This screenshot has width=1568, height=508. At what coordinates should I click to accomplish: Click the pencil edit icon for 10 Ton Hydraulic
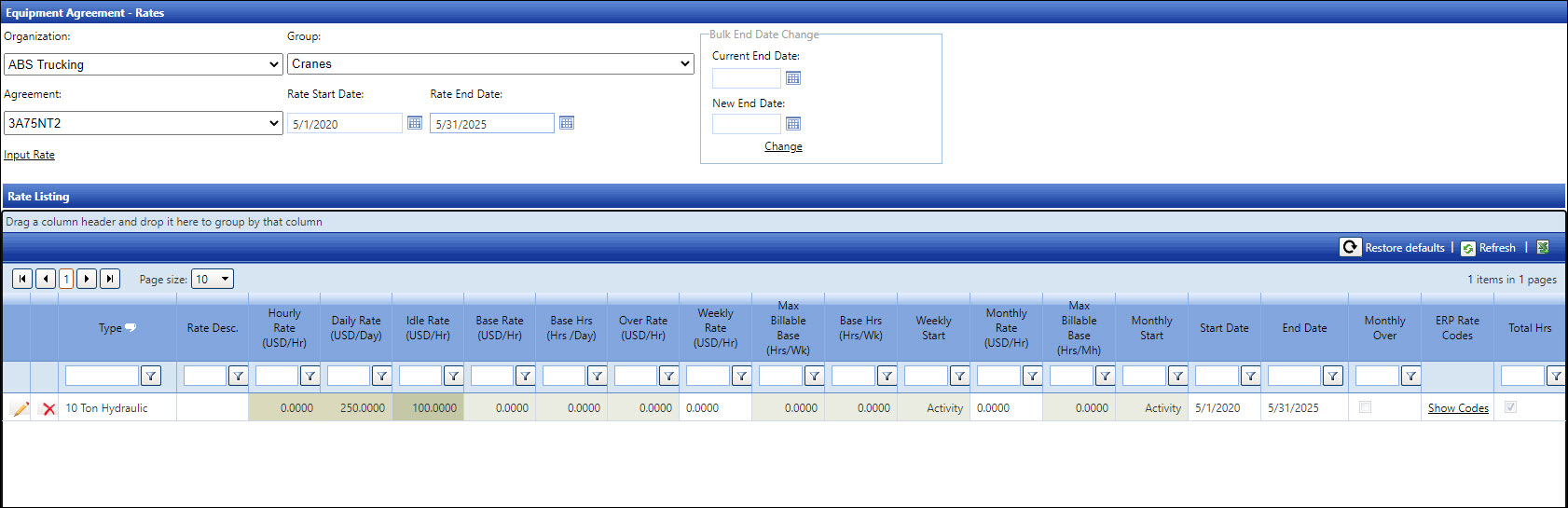point(20,408)
